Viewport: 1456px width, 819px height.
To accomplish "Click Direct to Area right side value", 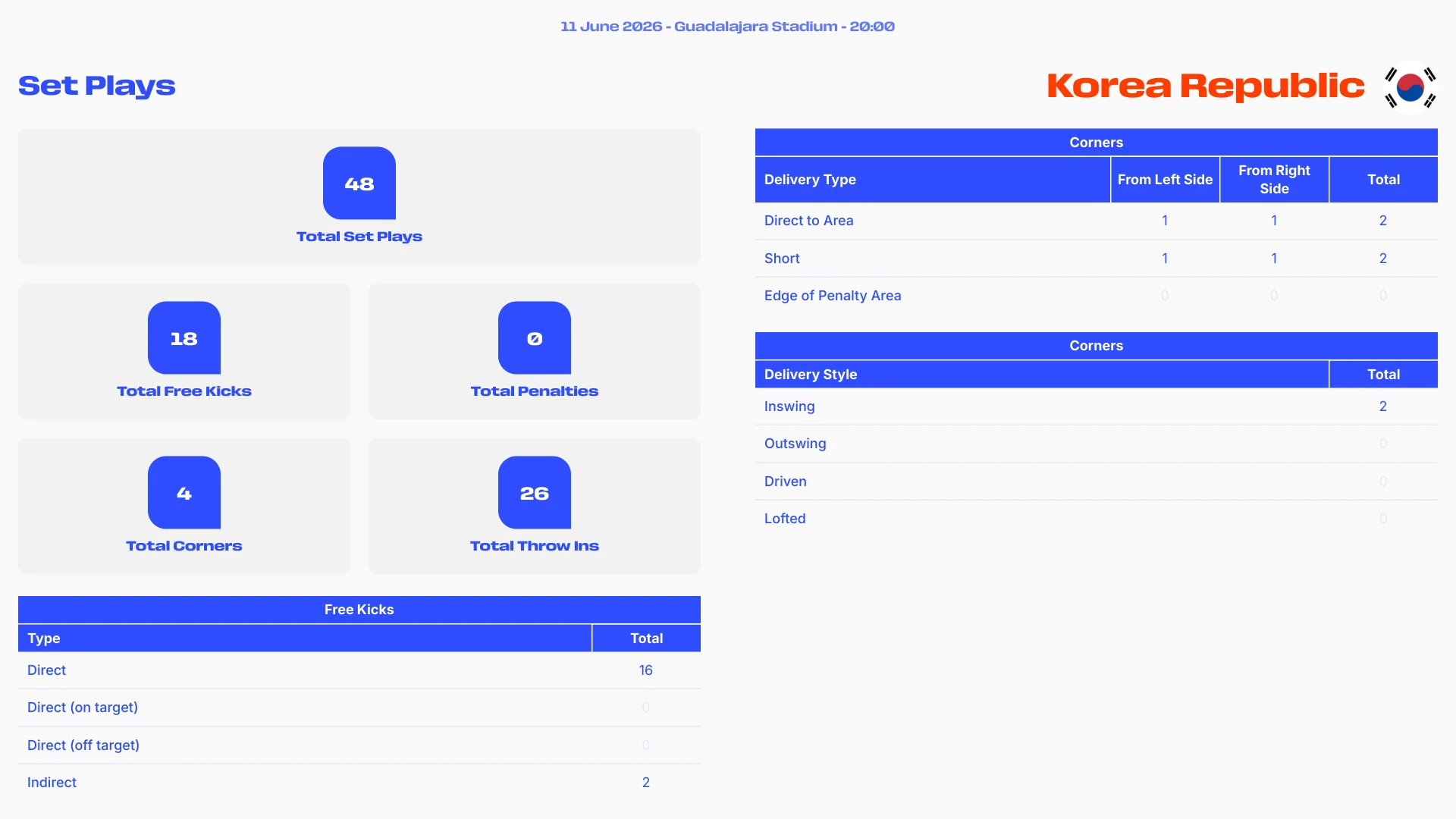I will coord(1274,221).
